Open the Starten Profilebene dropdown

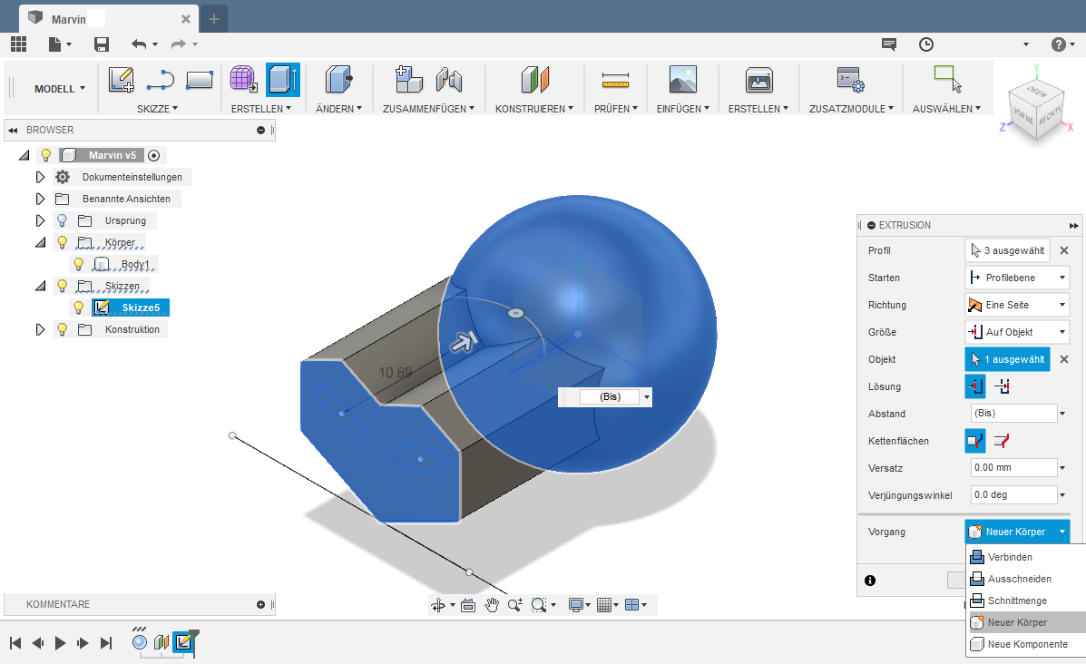1017,278
